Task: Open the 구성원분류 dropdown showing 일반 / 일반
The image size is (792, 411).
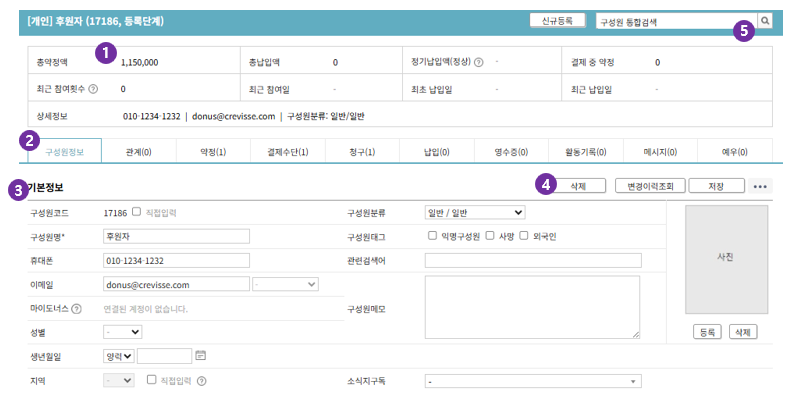Action: tap(475, 213)
